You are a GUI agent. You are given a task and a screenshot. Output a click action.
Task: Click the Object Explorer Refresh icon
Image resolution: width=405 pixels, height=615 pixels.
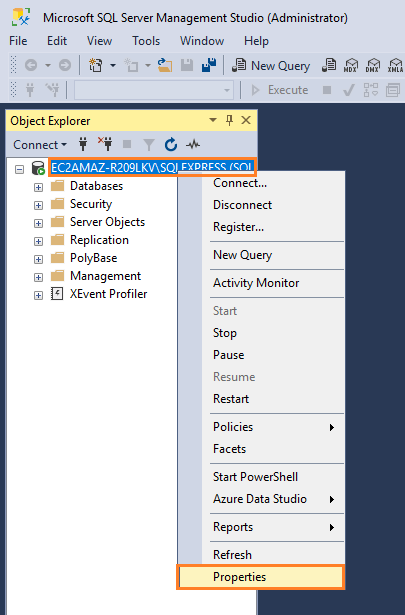[x=171, y=144]
